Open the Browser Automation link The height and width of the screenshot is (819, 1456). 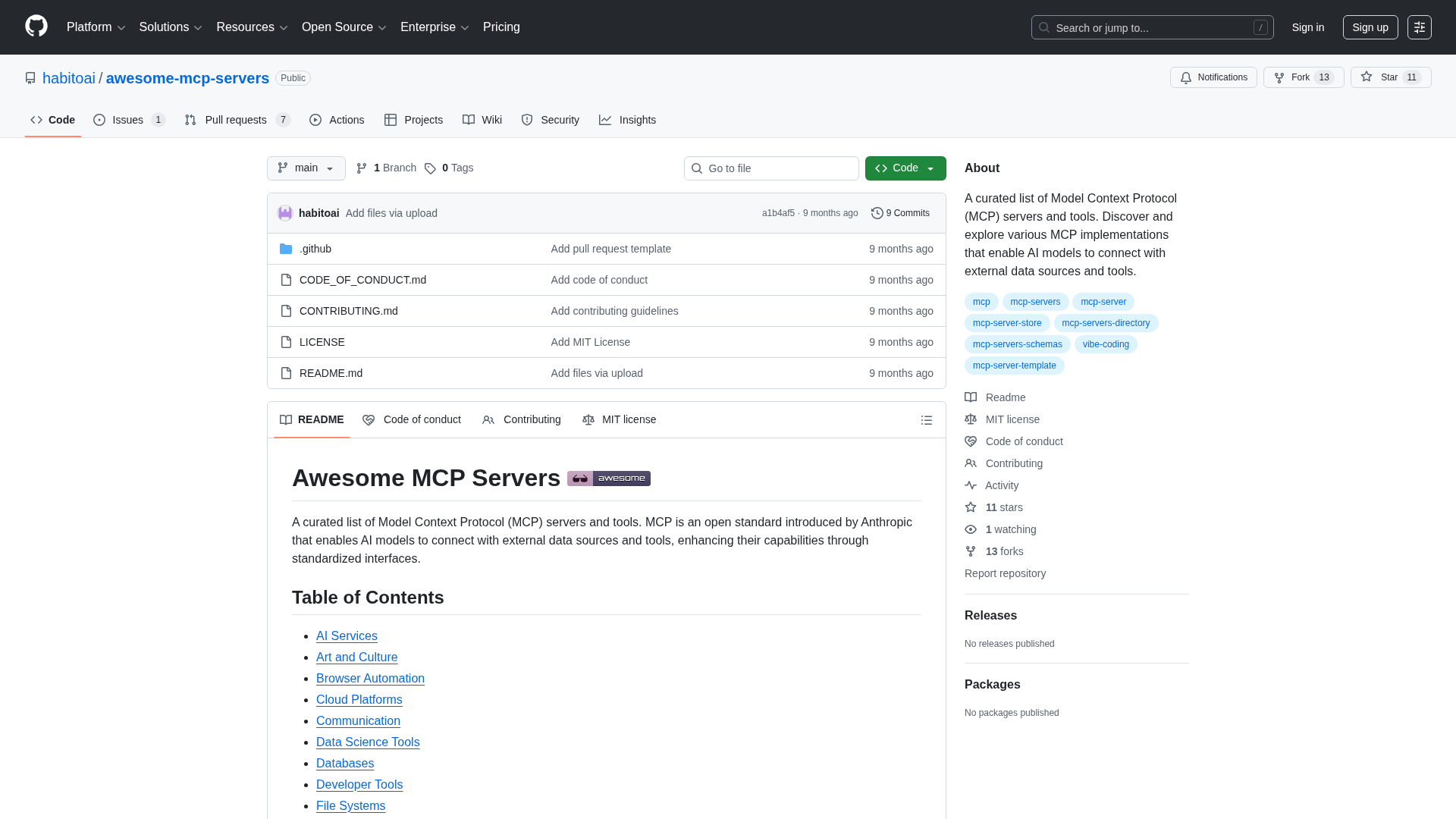coord(370,679)
